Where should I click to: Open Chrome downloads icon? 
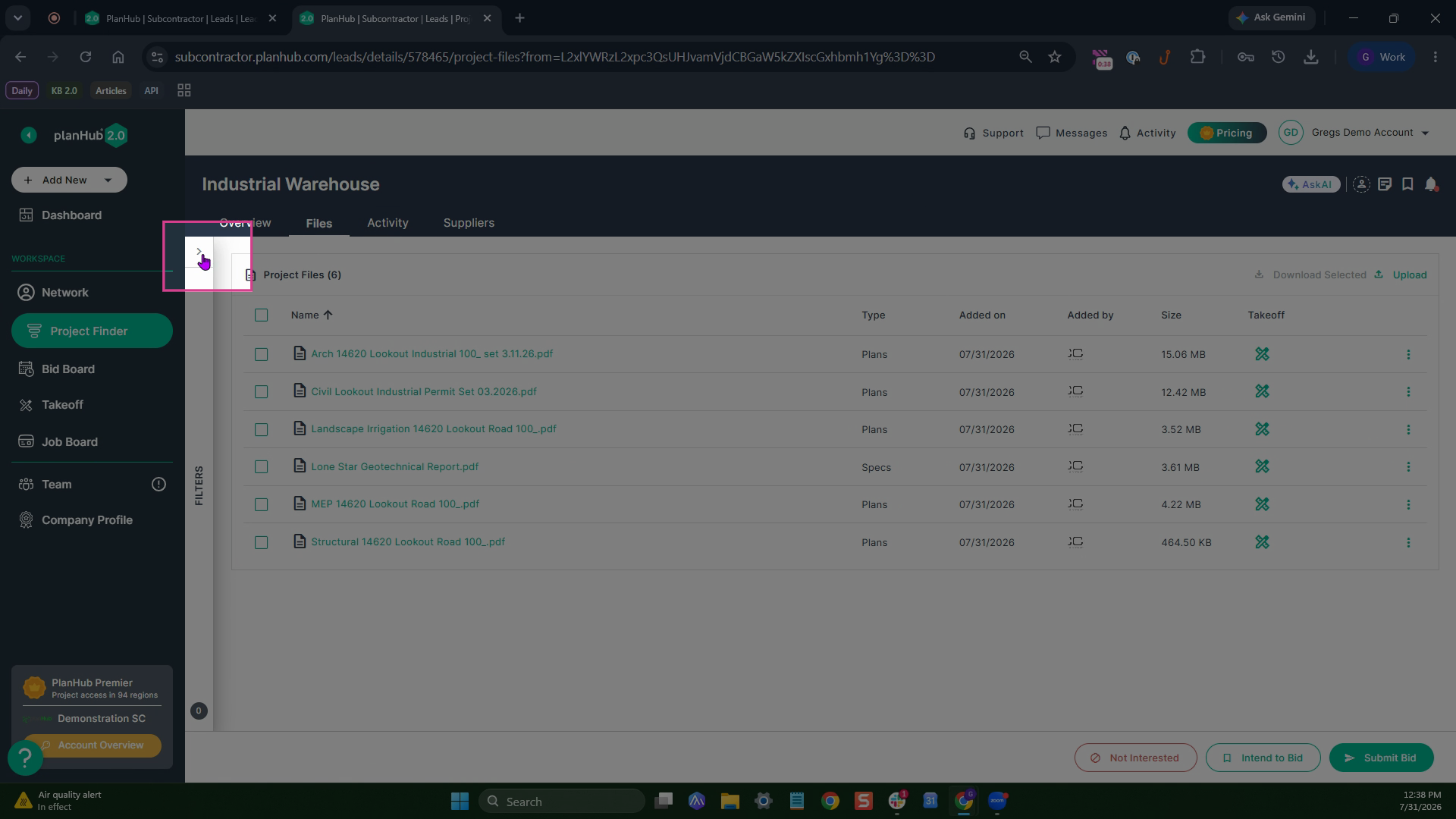coord(1310,57)
